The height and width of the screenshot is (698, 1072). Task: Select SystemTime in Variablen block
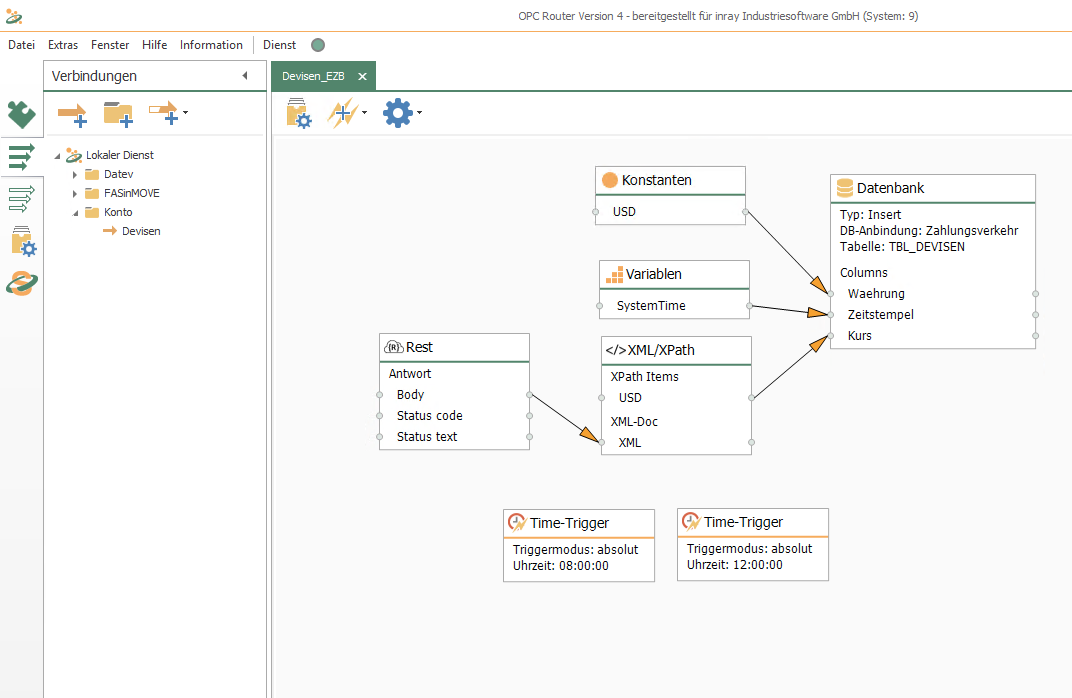674,306
